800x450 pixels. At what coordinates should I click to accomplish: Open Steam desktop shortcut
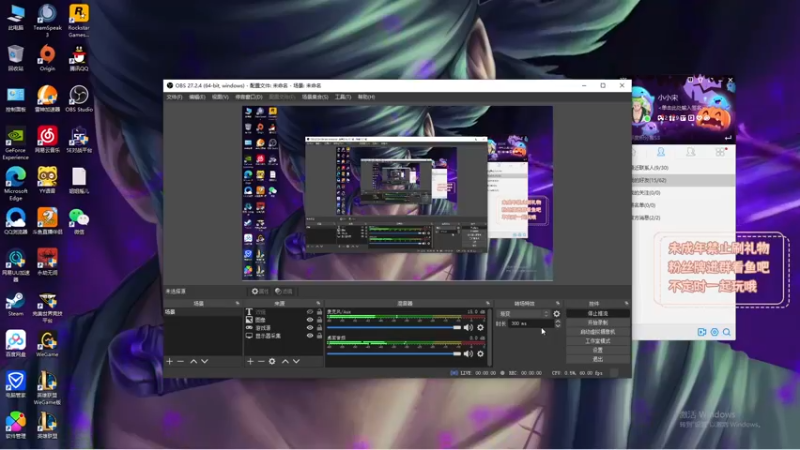point(15,305)
